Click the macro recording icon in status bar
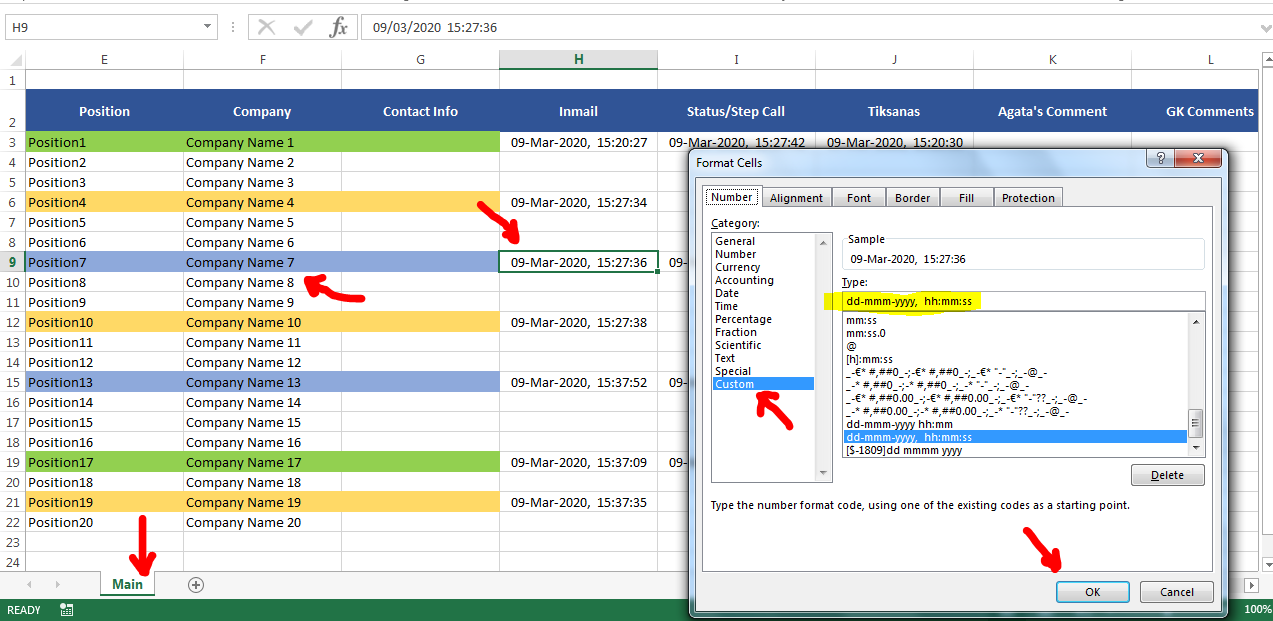The image size is (1273, 621). [67, 609]
